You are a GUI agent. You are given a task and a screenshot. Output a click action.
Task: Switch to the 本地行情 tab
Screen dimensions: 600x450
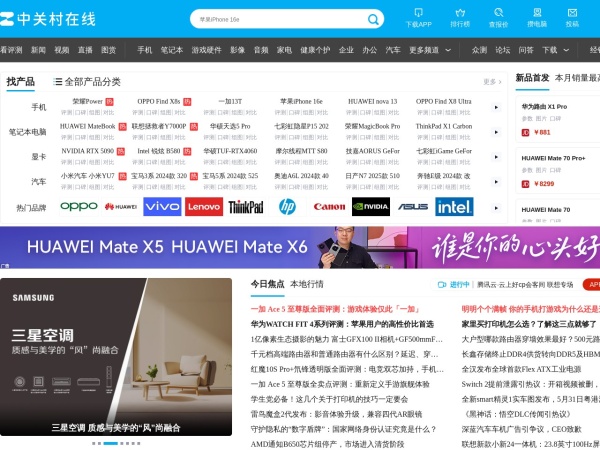coord(307,284)
